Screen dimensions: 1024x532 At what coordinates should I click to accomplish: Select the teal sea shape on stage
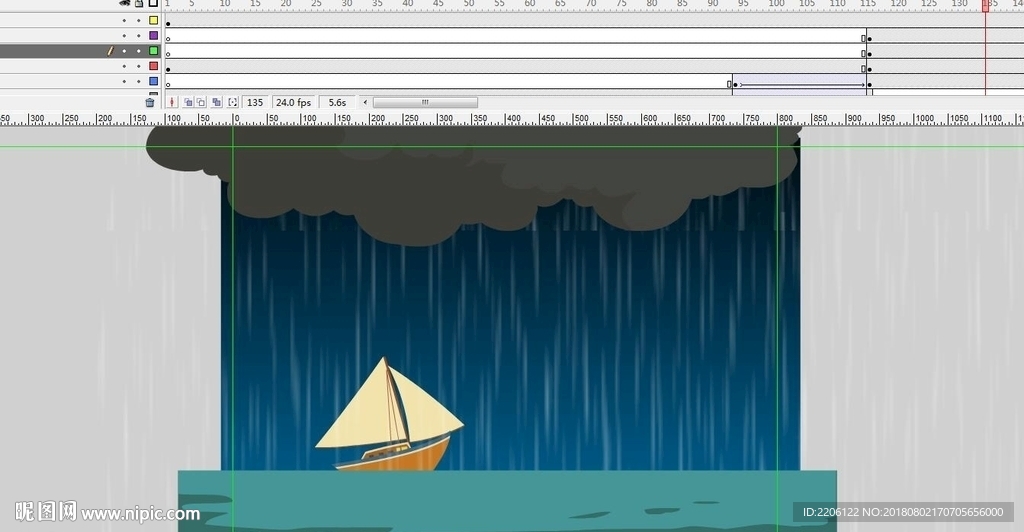coord(507,501)
